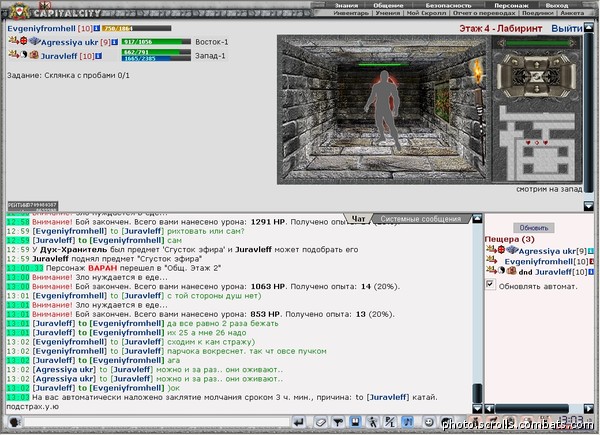Click Juravleff's blue mana bar 1665/2385
Image resolution: width=600 pixels, height=435 pixels.
click(x=156, y=59)
